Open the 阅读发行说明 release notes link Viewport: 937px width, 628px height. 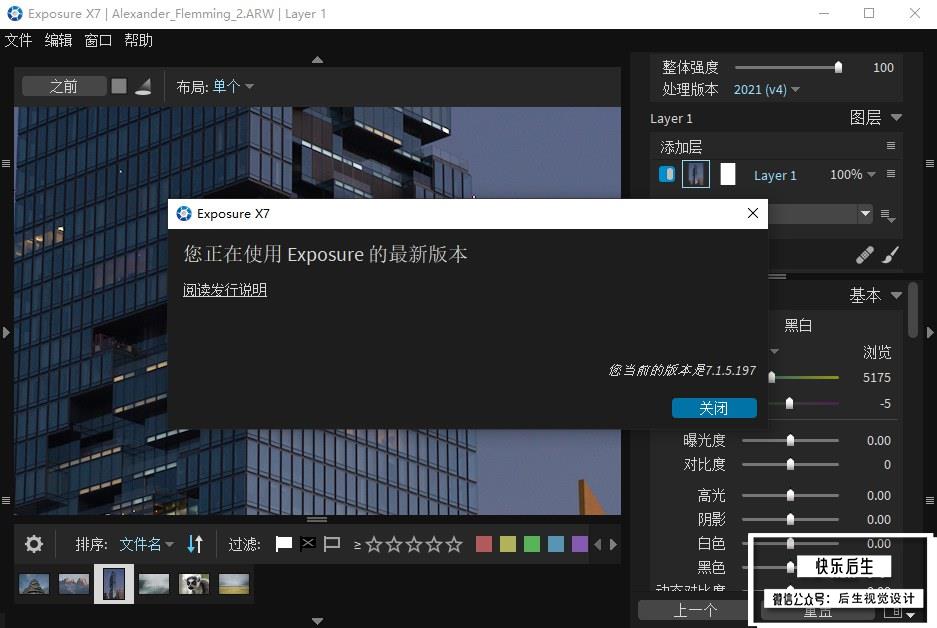pyautogui.click(x=225, y=290)
